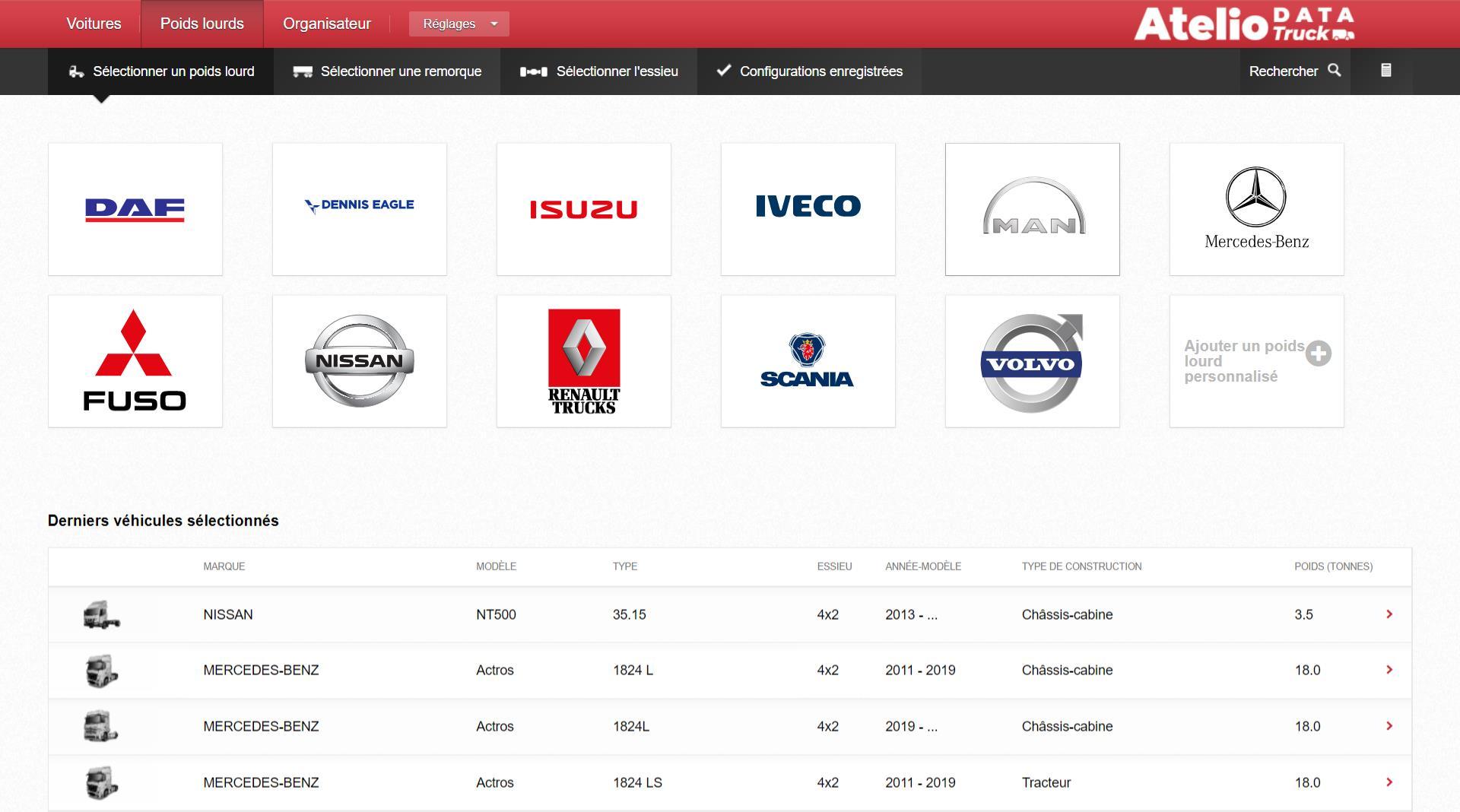Select the Nissan brand logo
The width and height of the screenshot is (1460, 812).
[x=360, y=361]
